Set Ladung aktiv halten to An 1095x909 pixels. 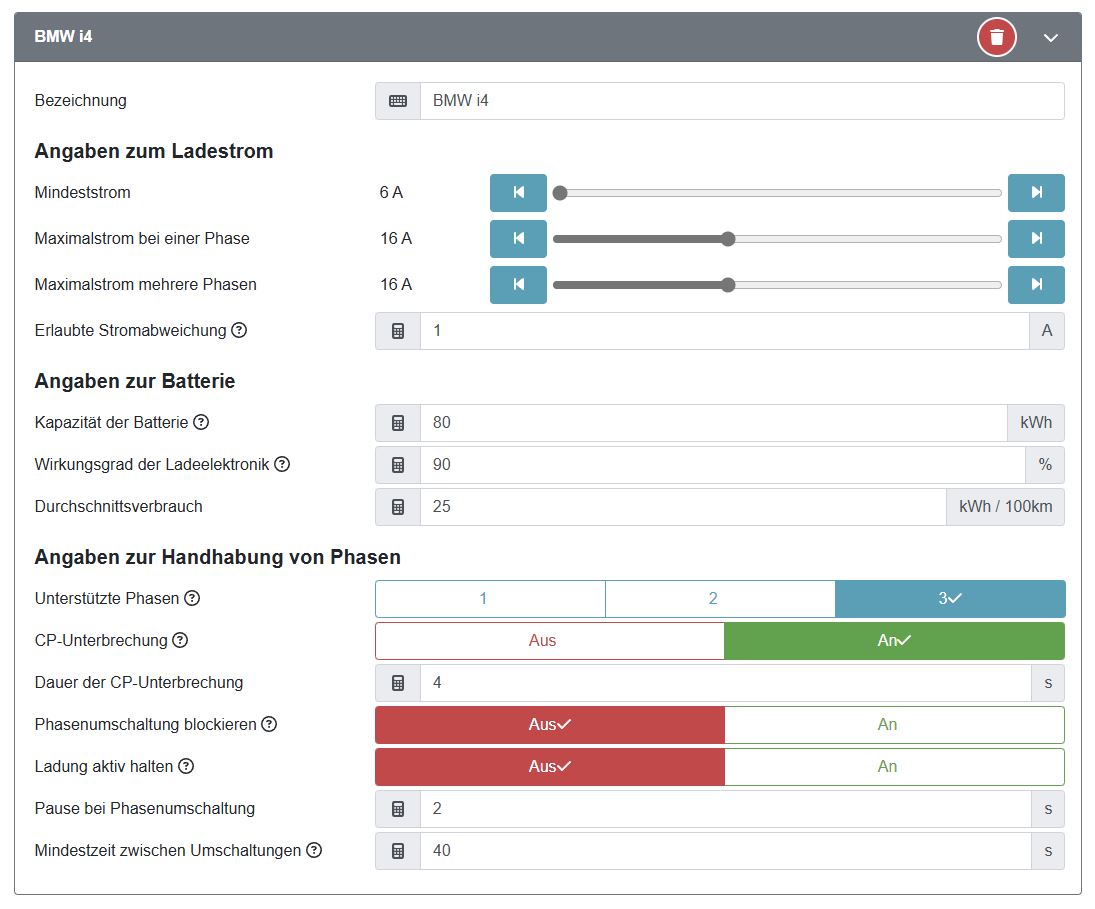[895, 767]
